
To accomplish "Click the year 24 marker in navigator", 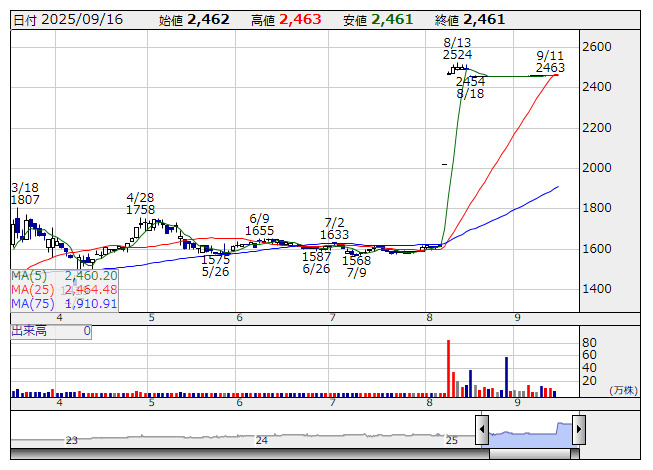I will tap(262, 440).
